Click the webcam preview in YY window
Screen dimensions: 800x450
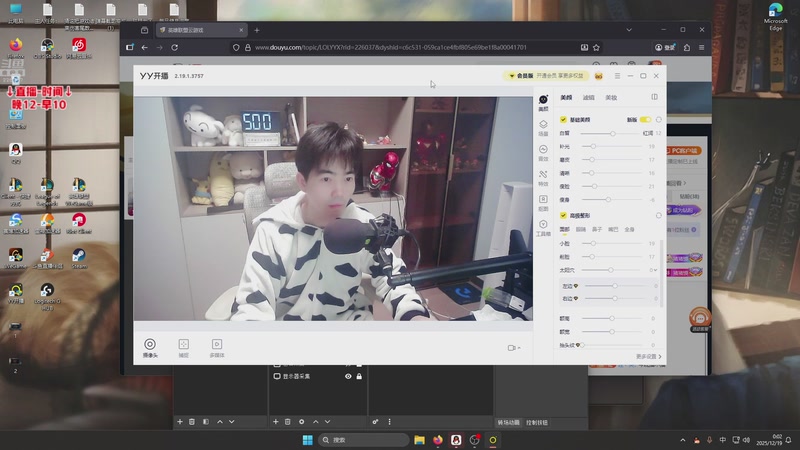tap(333, 209)
